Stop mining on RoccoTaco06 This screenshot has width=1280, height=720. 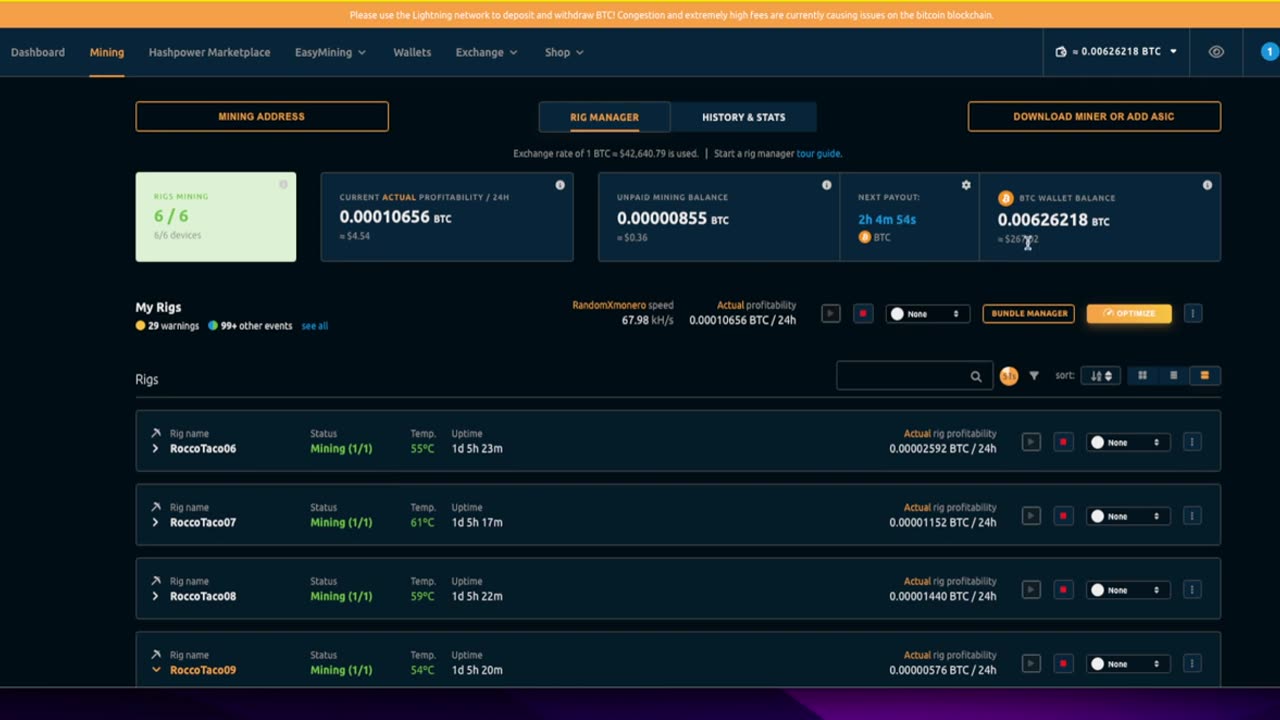[1063, 442]
